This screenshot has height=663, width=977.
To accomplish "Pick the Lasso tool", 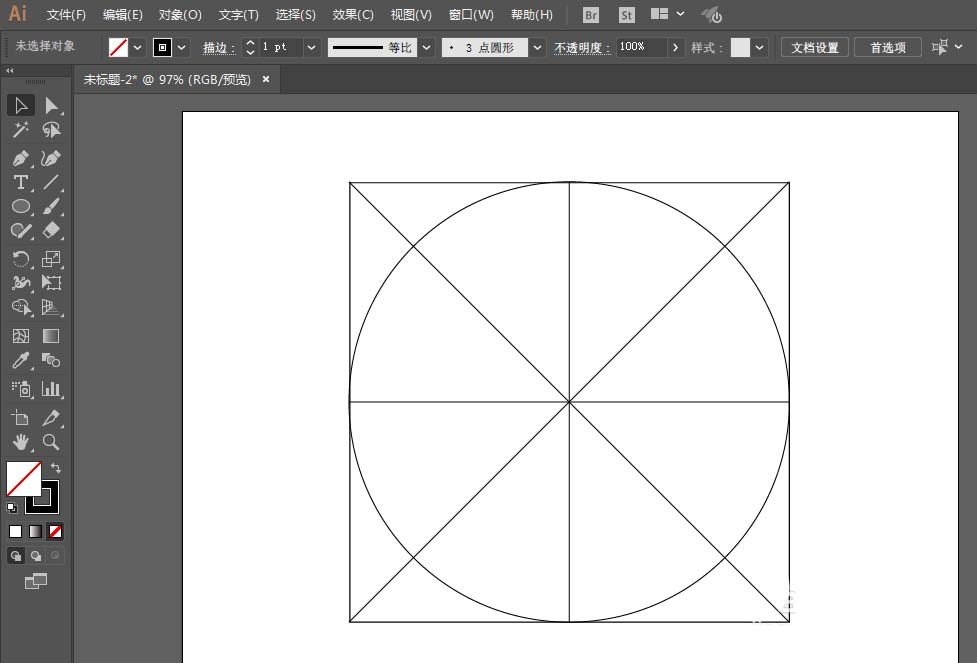I will tap(51, 130).
